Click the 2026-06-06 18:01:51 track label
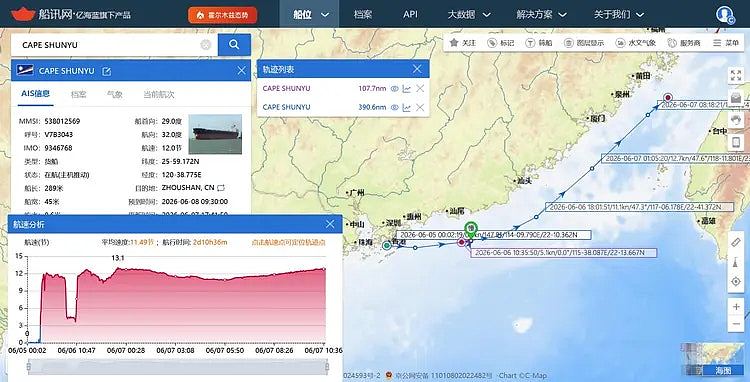750x382 pixels. (640, 207)
